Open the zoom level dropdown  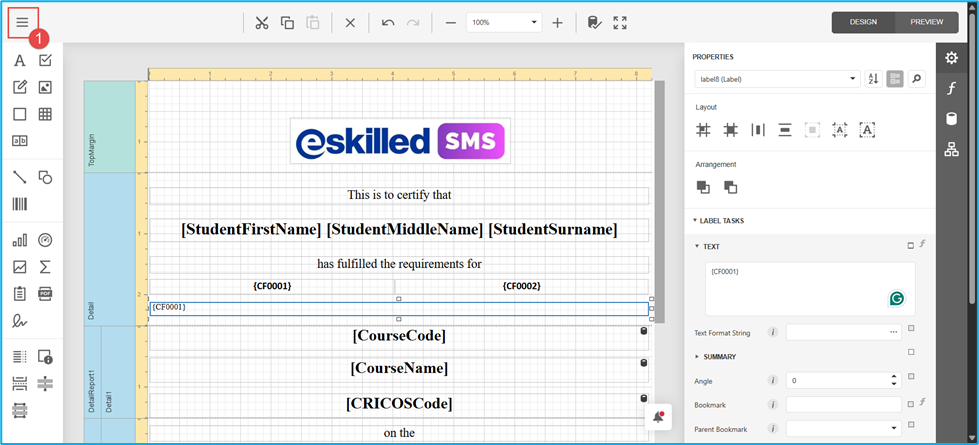pyautogui.click(x=534, y=22)
